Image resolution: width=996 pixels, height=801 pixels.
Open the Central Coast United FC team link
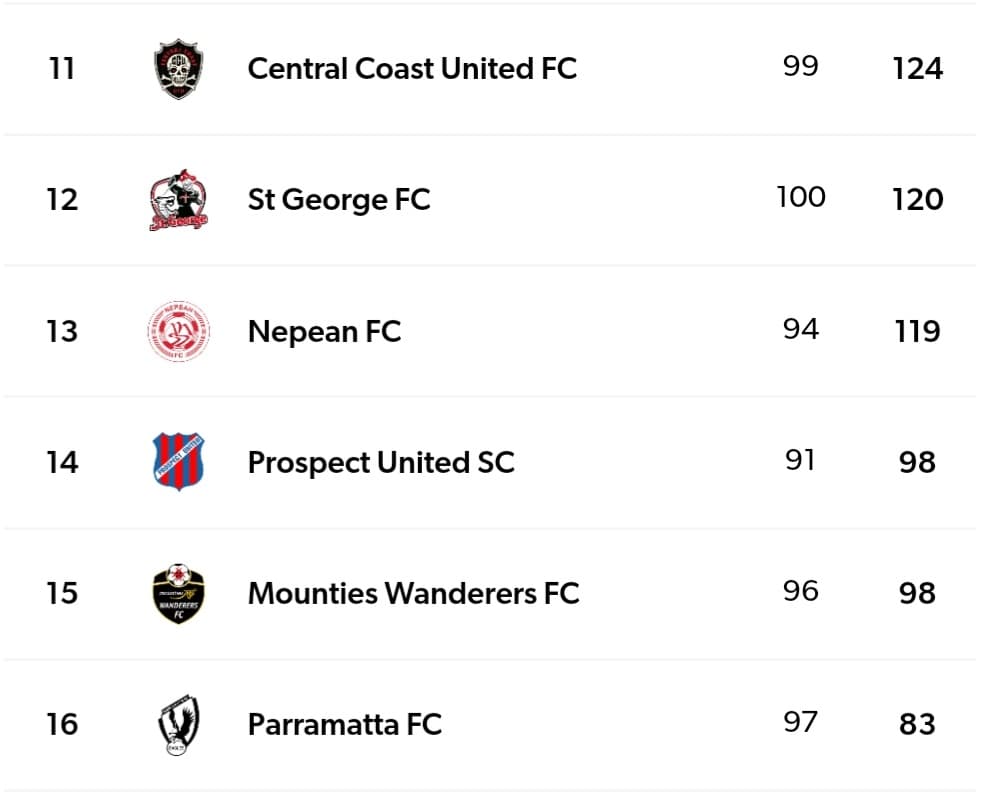tap(412, 69)
